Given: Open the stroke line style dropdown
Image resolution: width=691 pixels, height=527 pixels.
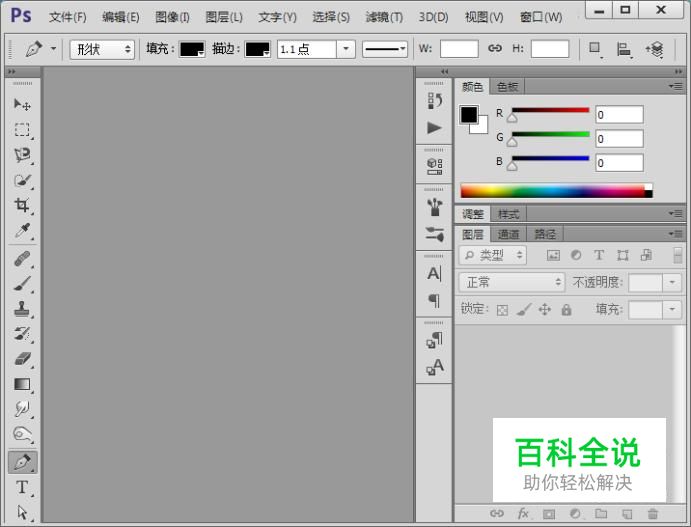Looking at the screenshot, I should tap(385, 49).
